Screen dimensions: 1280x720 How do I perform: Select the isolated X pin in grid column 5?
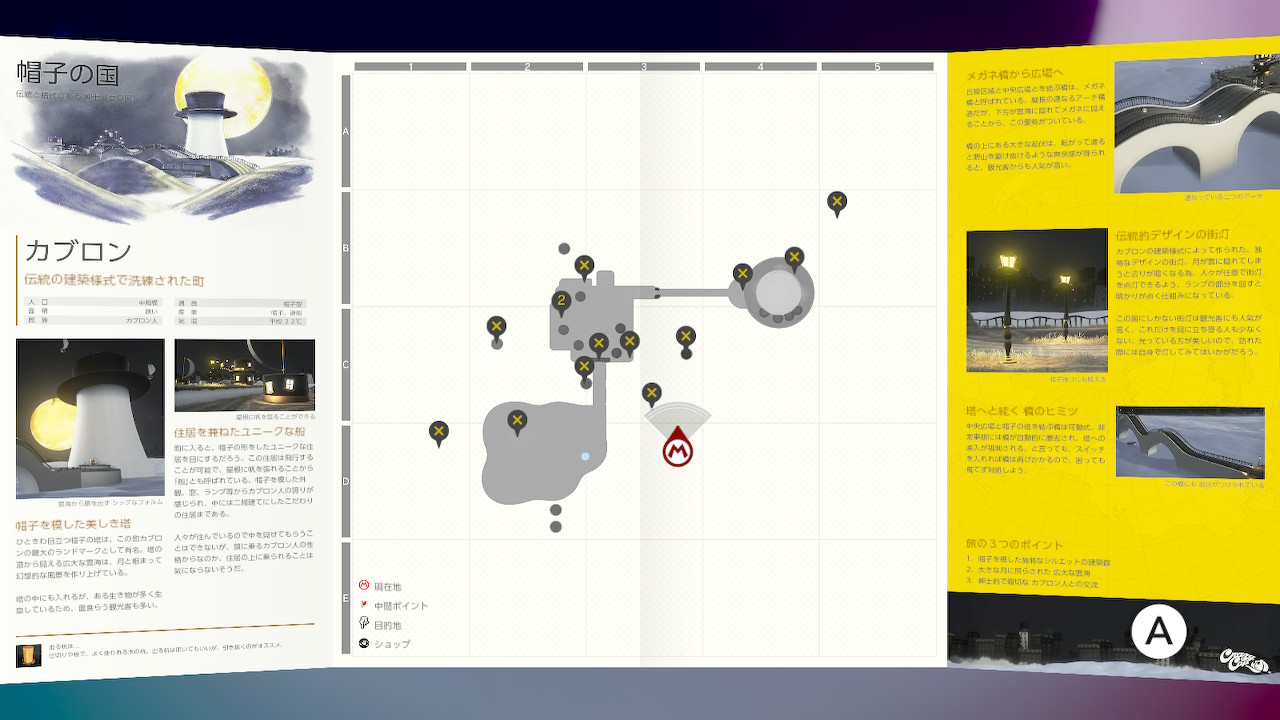(x=837, y=204)
